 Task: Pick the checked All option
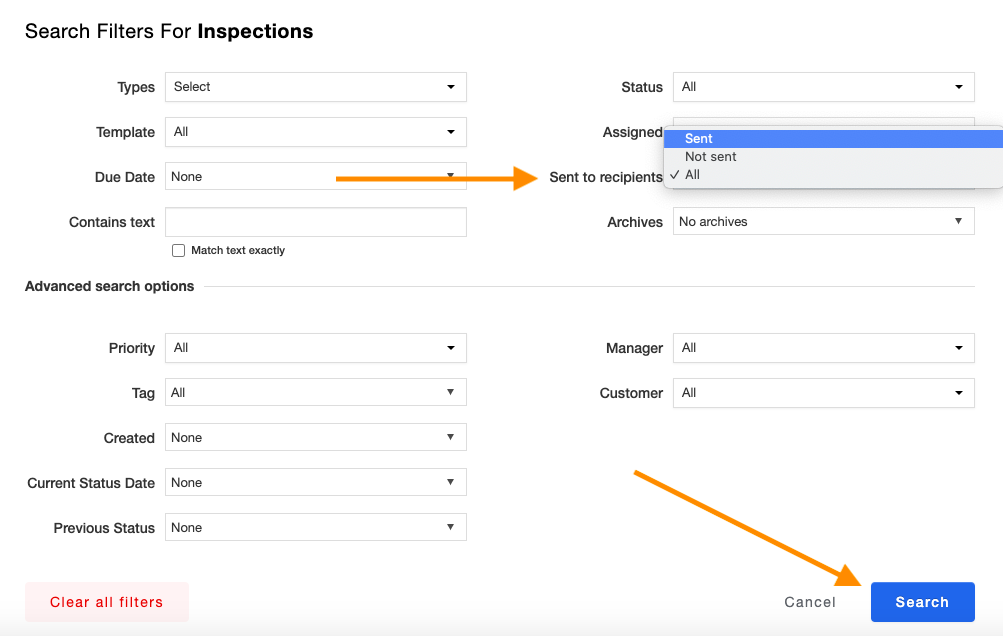click(692, 175)
